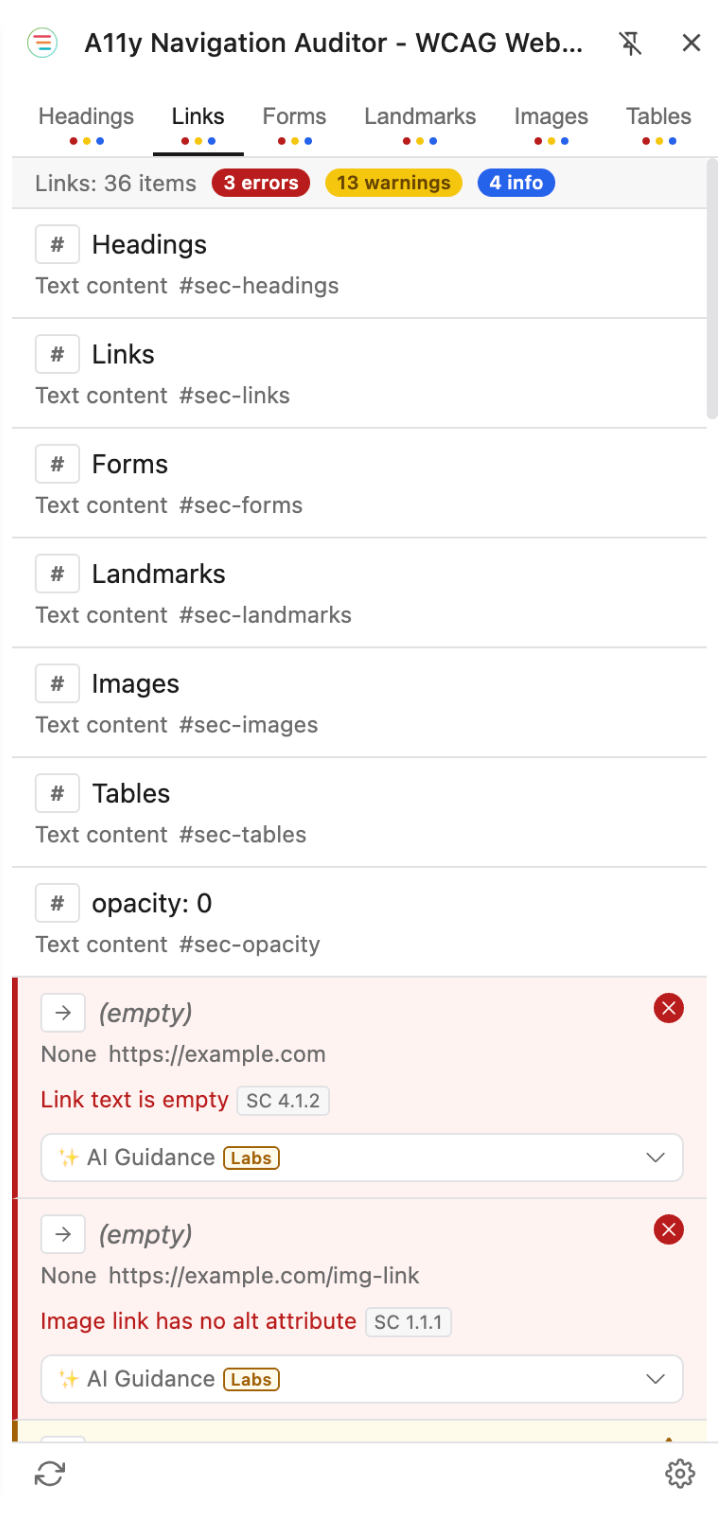Expand AI Guidance for image link alt
The image size is (728, 1520).
coord(362,1379)
